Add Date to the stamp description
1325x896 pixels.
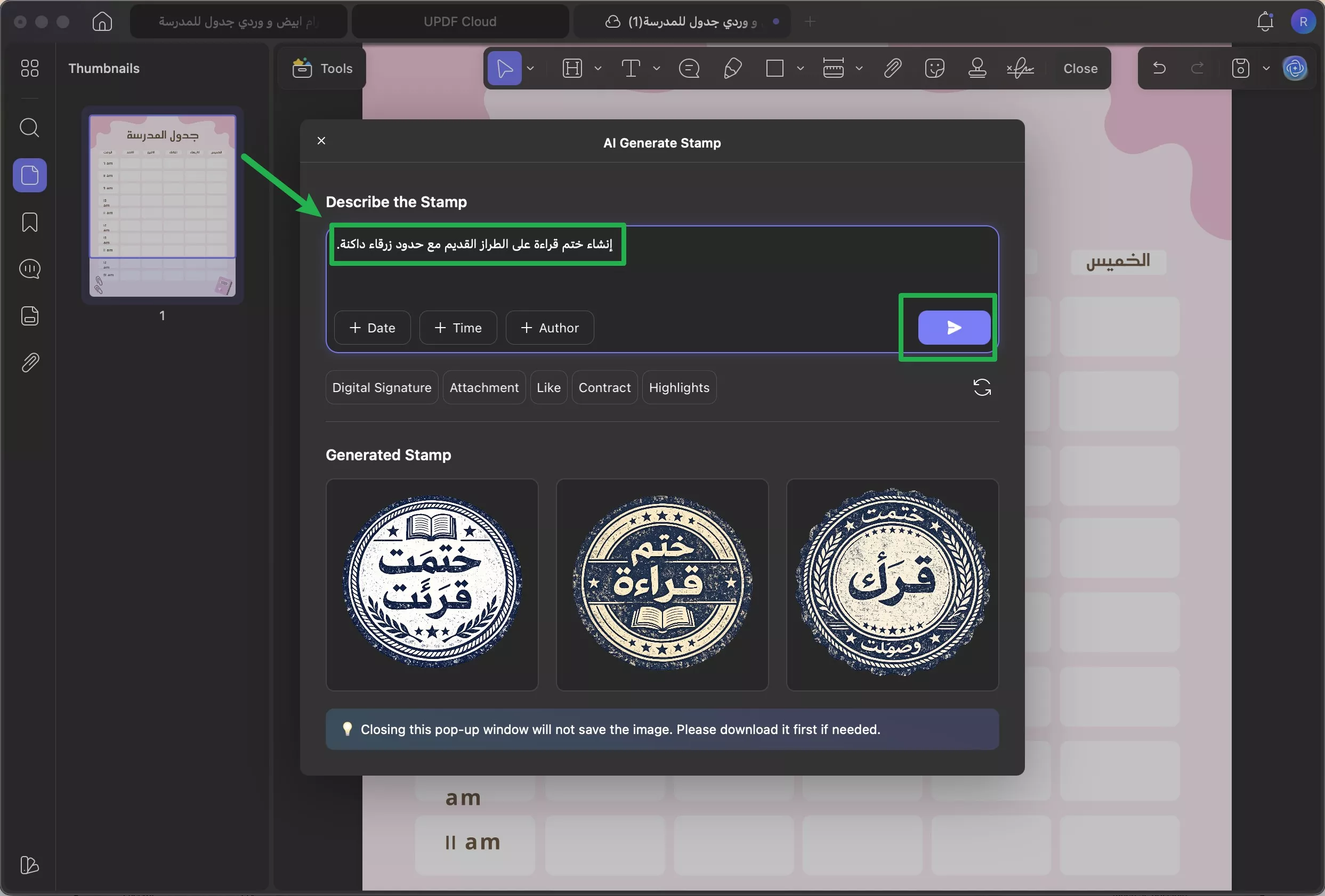(371, 328)
